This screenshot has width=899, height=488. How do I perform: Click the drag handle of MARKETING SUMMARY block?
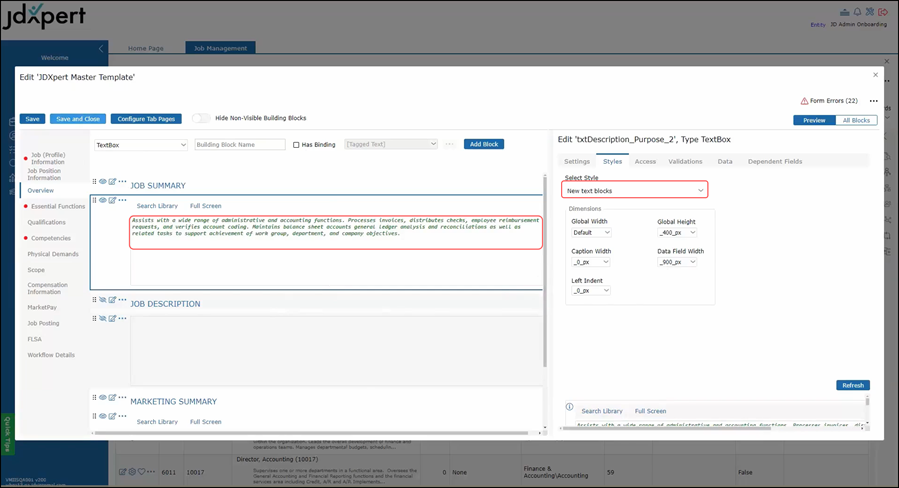pos(95,397)
